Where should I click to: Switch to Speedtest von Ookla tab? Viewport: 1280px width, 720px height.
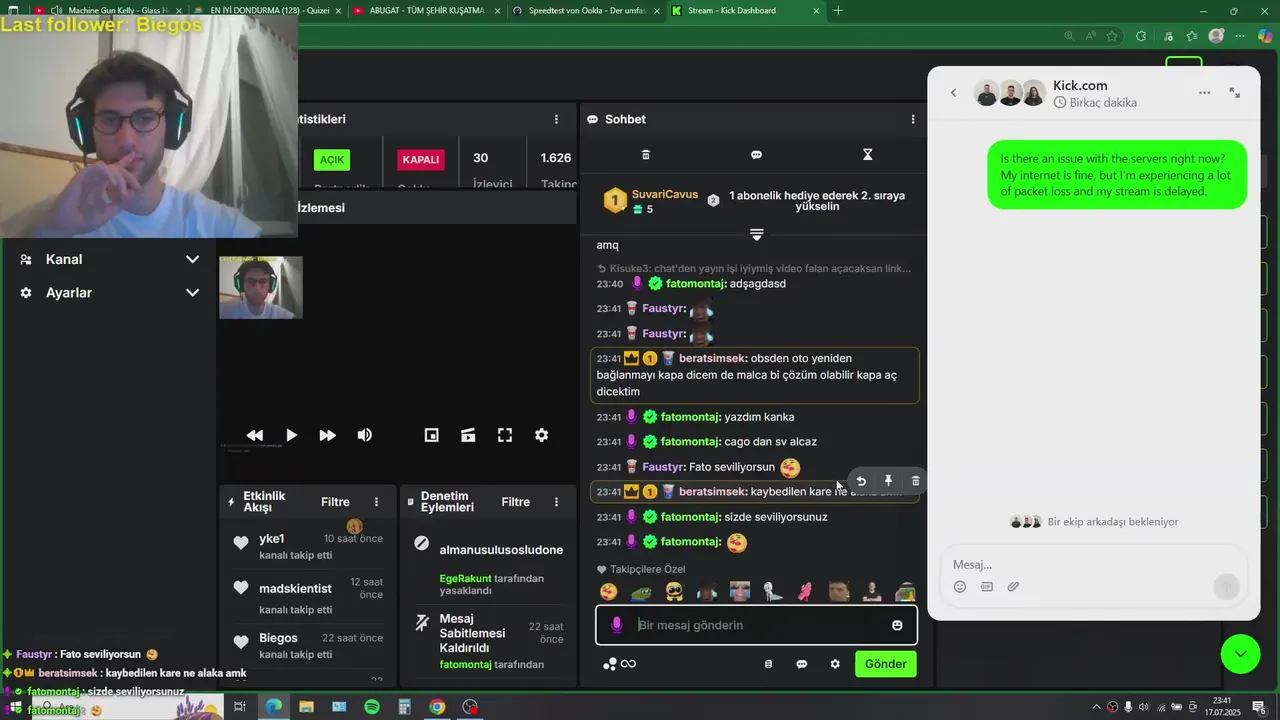tap(585, 11)
